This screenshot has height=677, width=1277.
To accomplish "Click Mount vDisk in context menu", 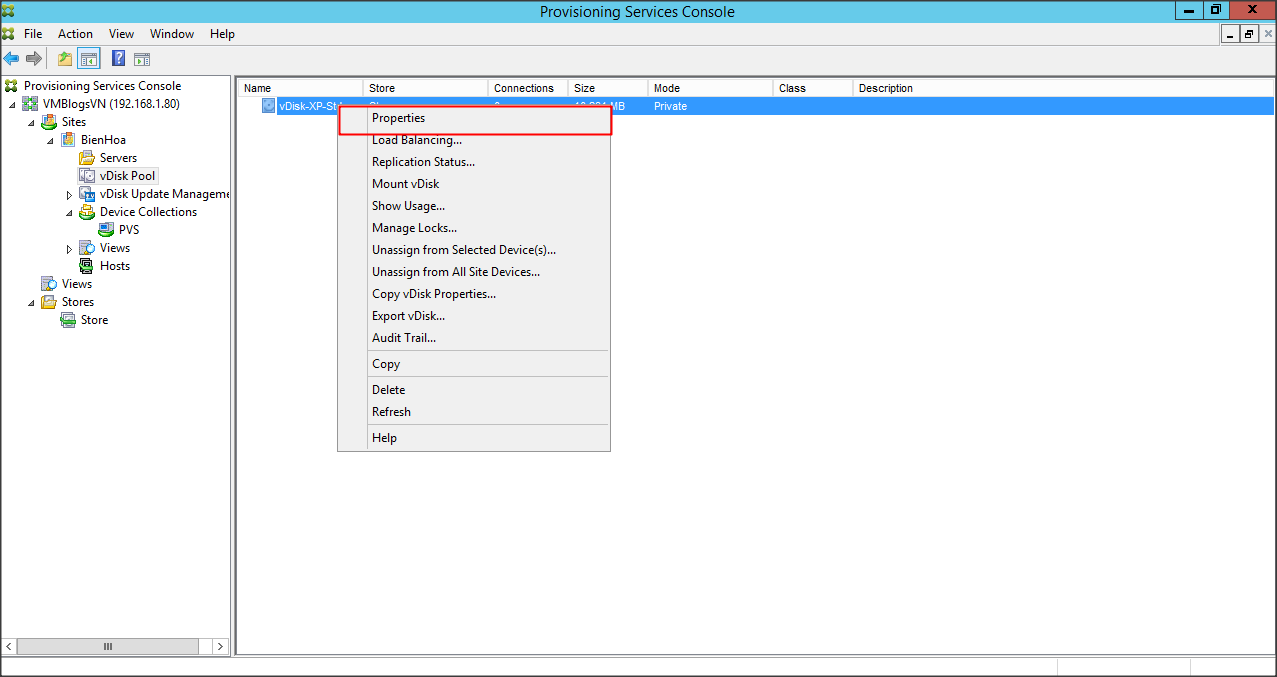I will point(405,184).
